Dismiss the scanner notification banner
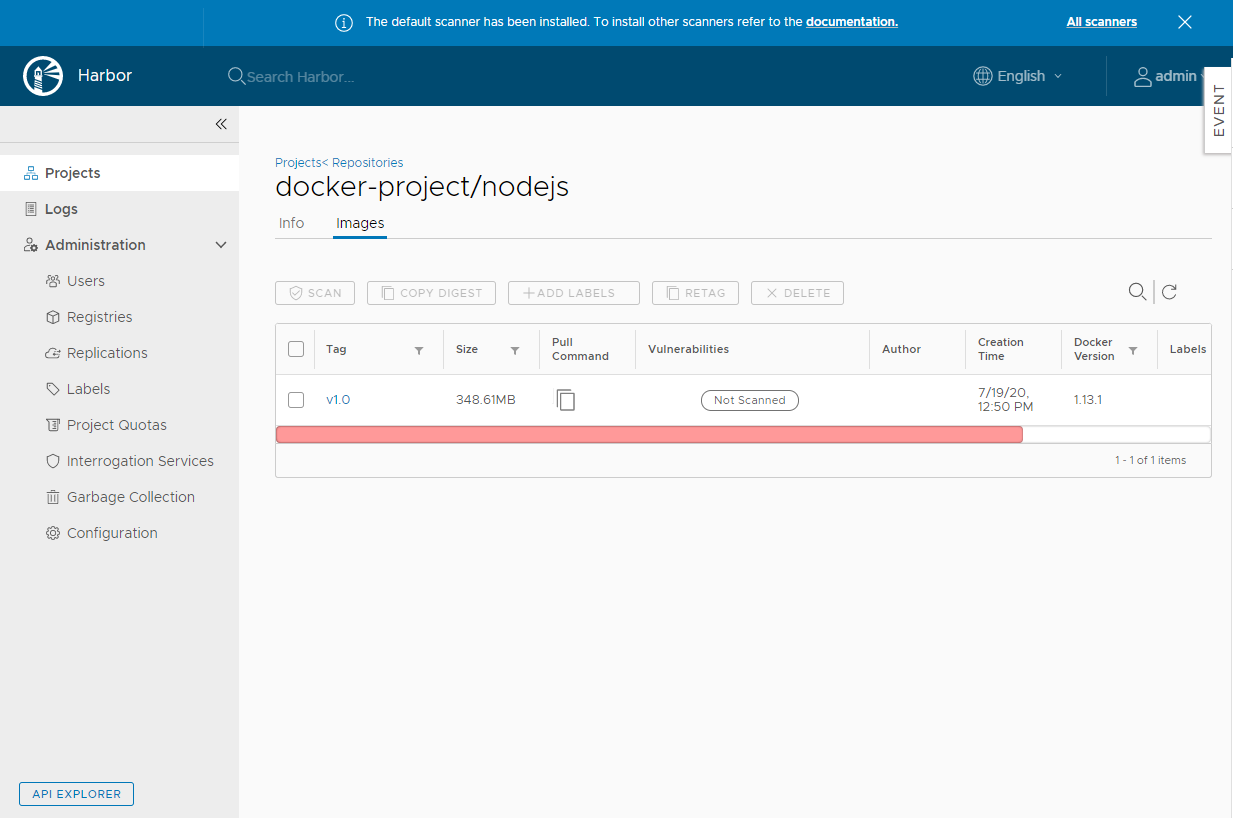Image resolution: width=1233 pixels, height=818 pixels. pyautogui.click(x=1185, y=22)
